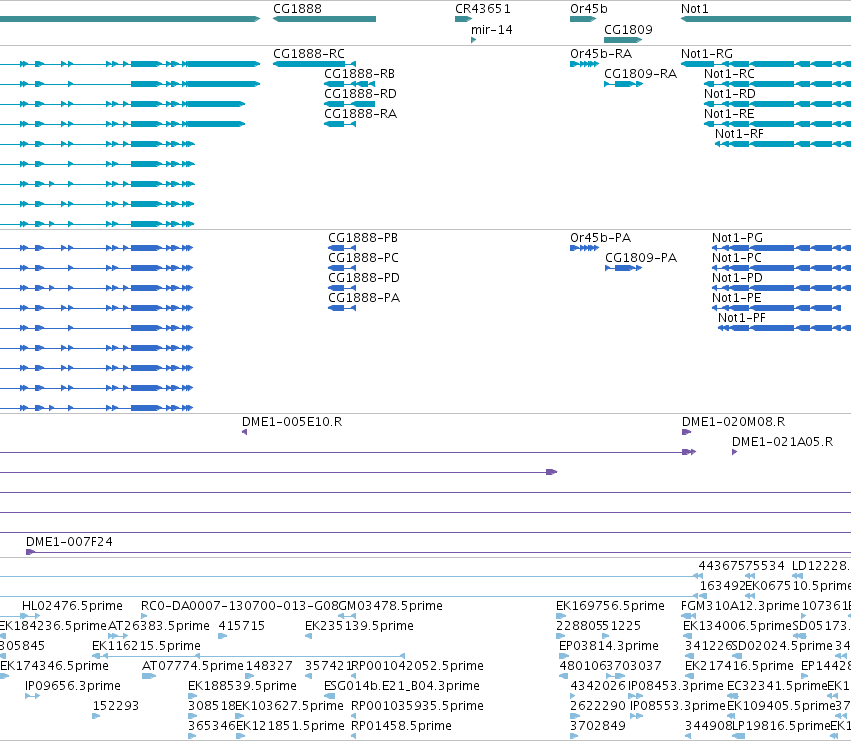This screenshot has width=851, height=741.
Task: Select transcript CG1809-RA
Action: (624, 84)
